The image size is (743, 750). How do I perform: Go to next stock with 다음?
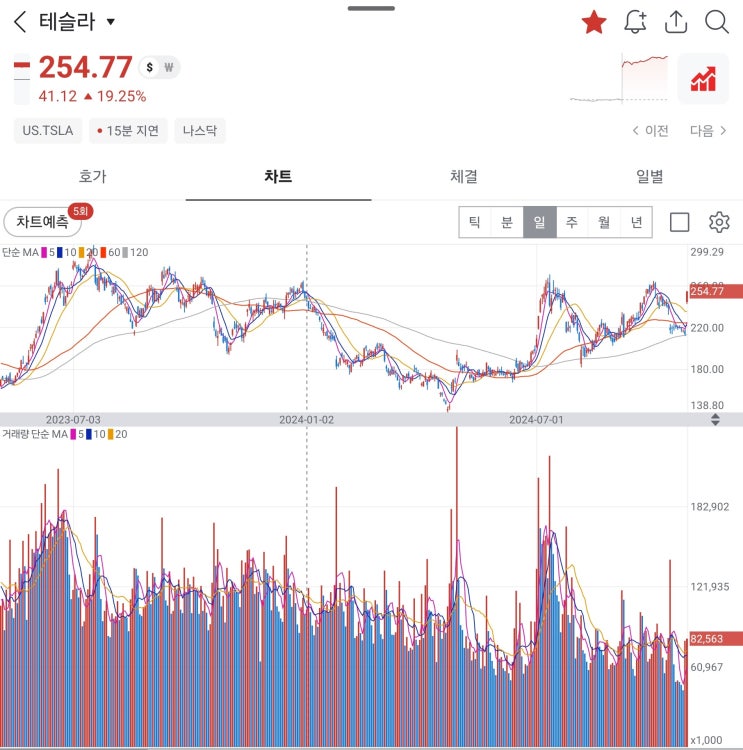coord(708,131)
